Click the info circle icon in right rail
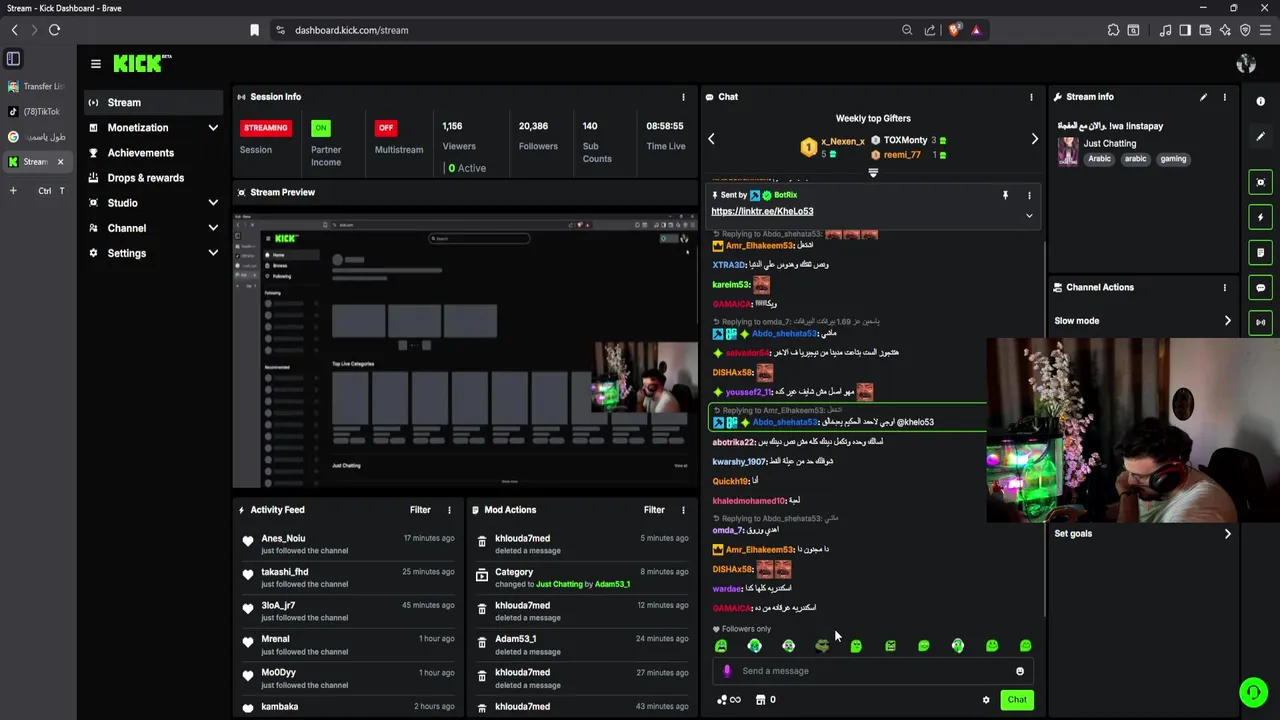 (1260, 102)
